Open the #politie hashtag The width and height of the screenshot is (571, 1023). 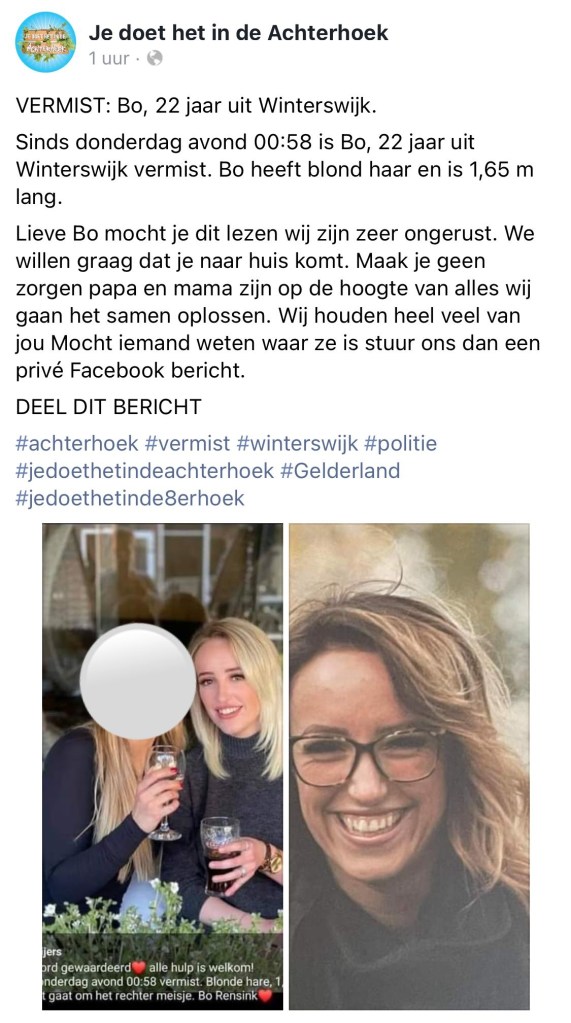pyautogui.click(x=400, y=444)
